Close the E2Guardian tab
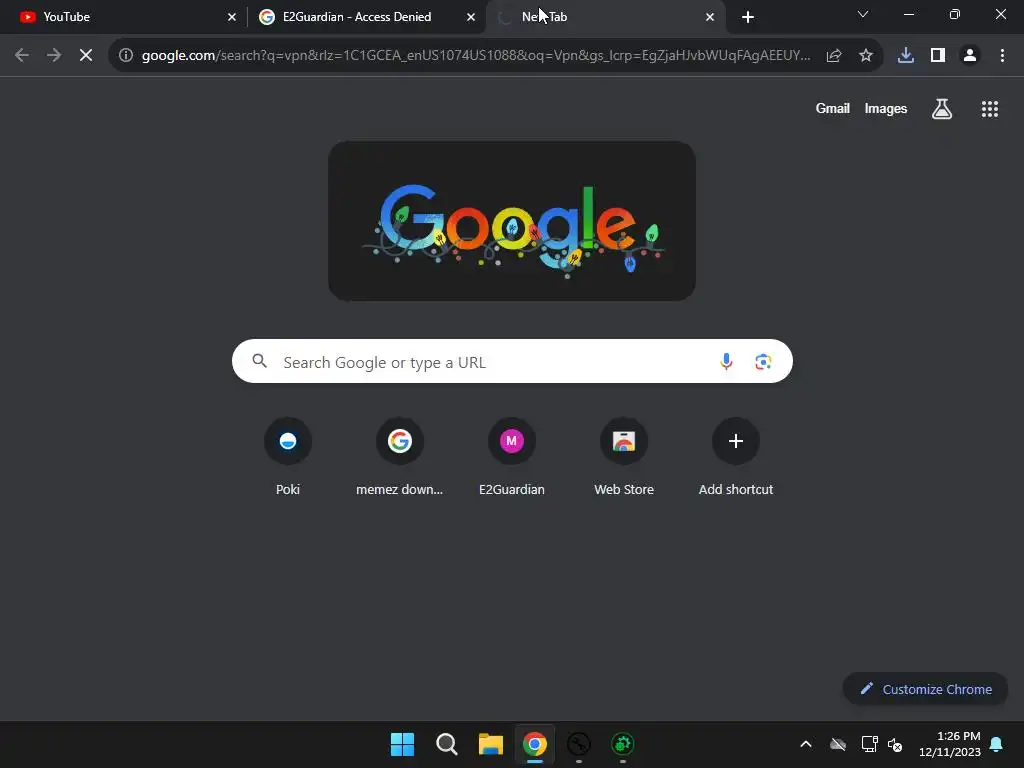 click(x=471, y=17)
